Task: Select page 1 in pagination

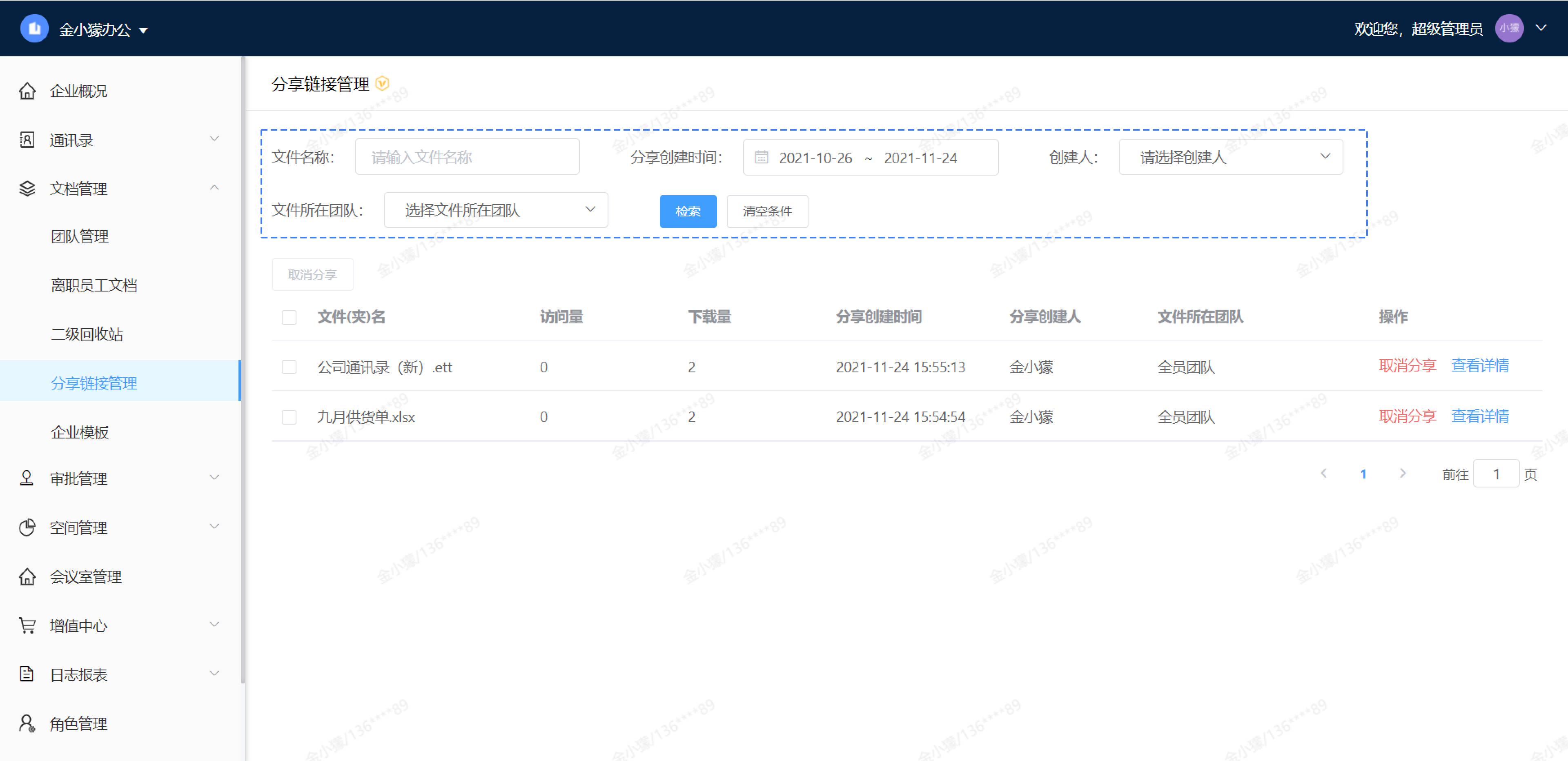Action: (1363, 474)
